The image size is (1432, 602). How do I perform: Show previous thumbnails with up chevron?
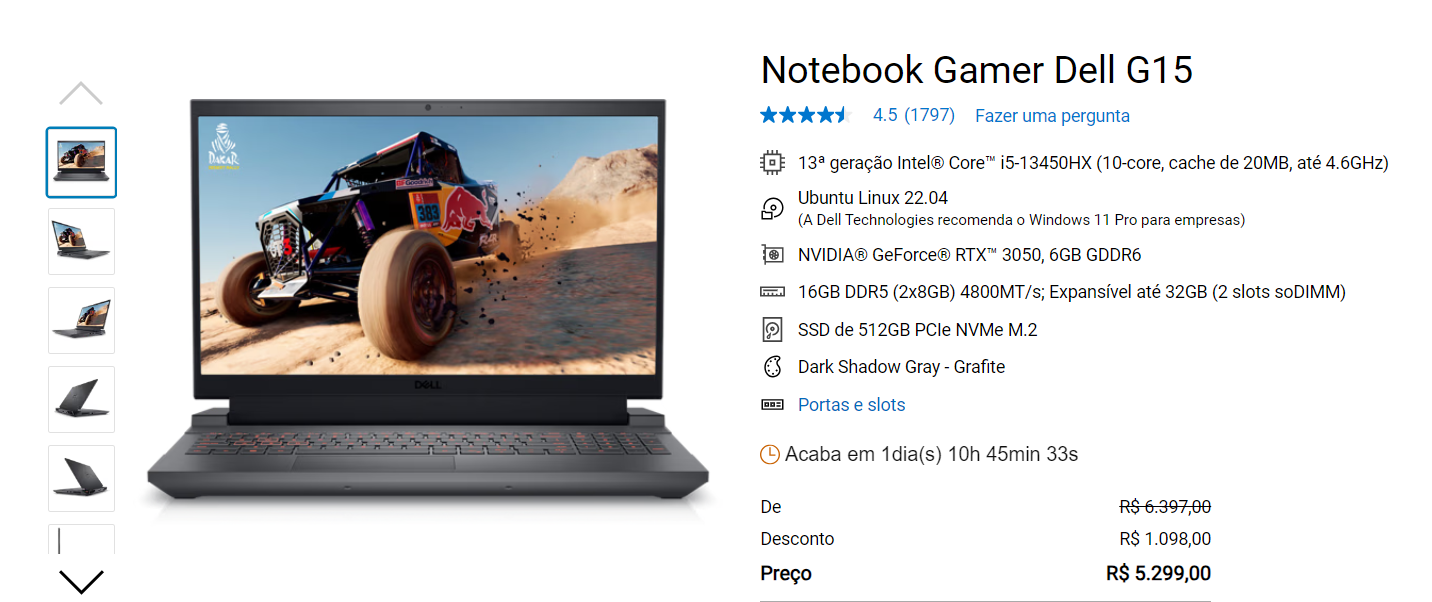(81, 94)
